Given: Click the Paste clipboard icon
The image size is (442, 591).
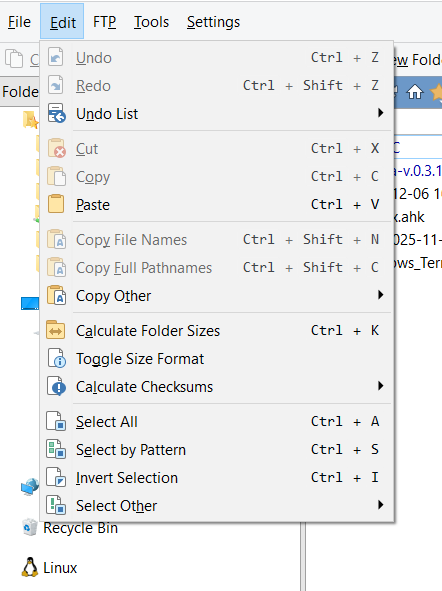Looking at the screenshot, I should click(x=56, y=204).
